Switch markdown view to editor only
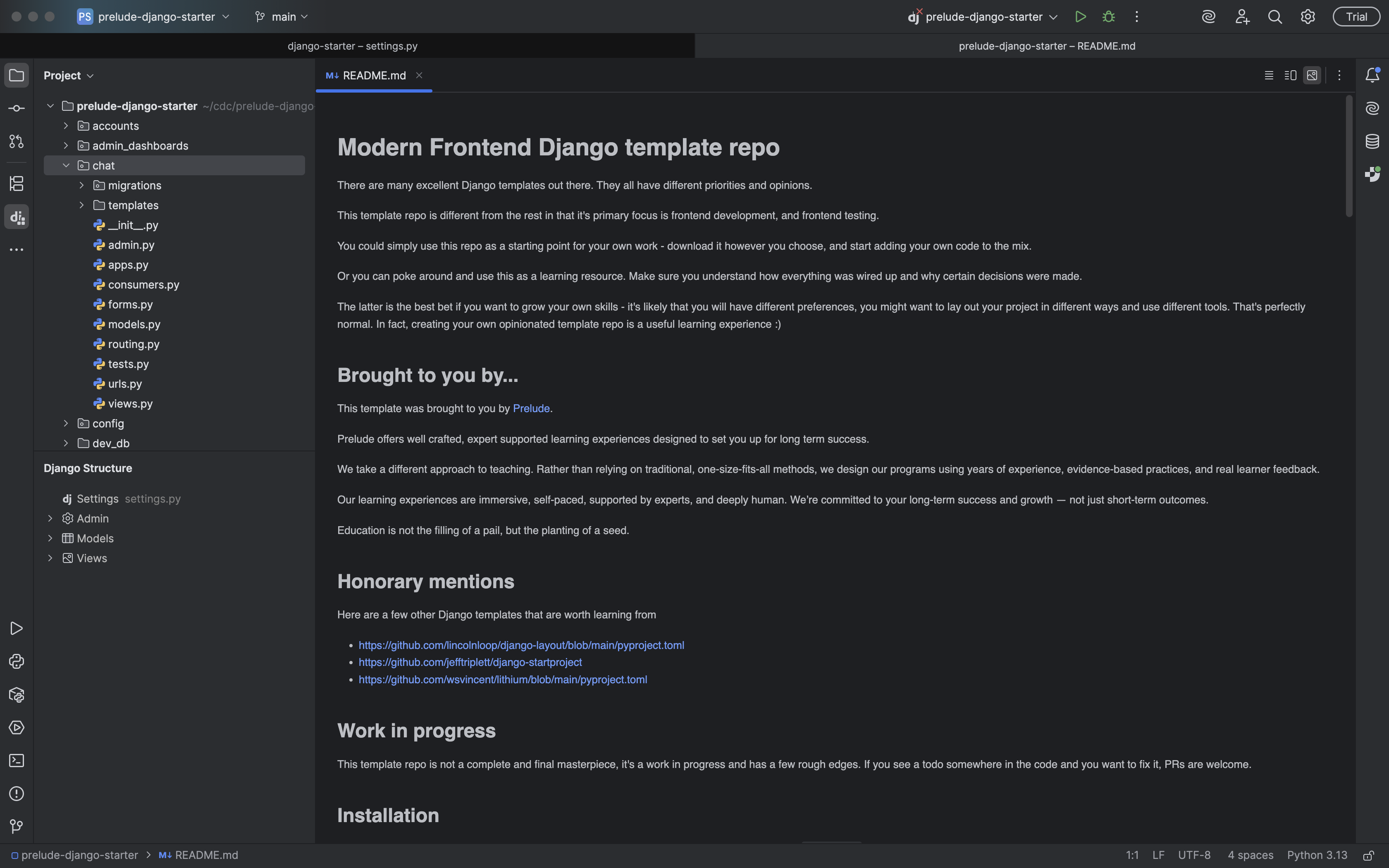The height and width of the screenshot is (868, 1389). (1269, 75)
